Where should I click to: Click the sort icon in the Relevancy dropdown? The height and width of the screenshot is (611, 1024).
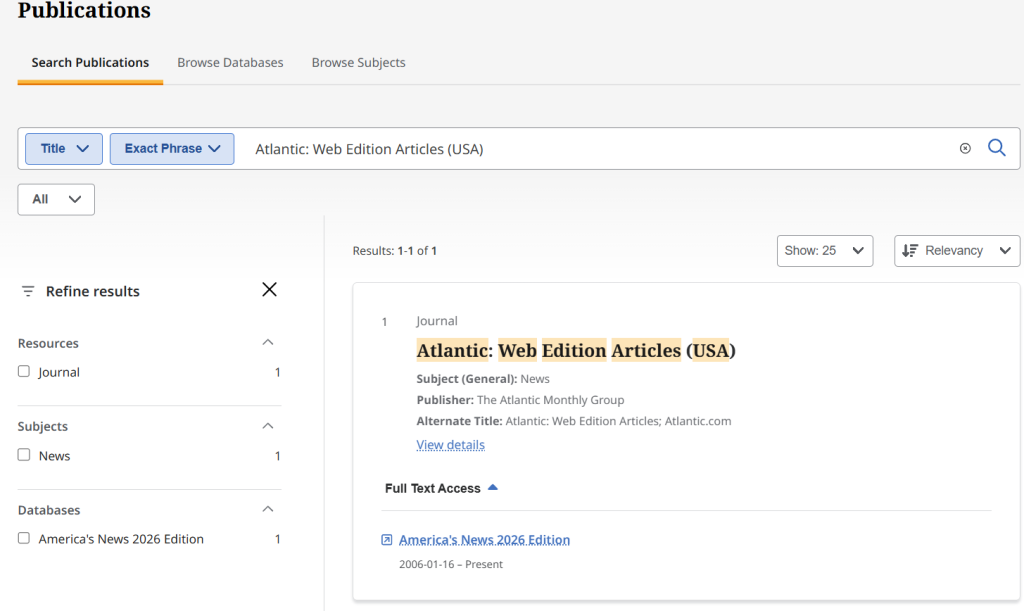(x=910, y=251)
